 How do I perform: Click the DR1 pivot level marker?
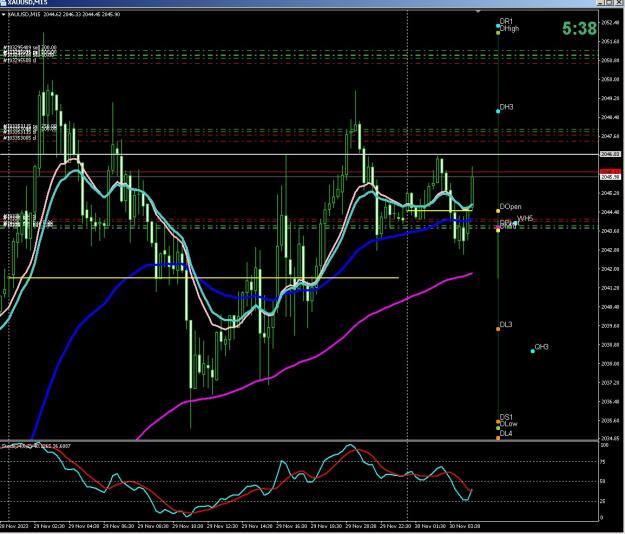498,26
